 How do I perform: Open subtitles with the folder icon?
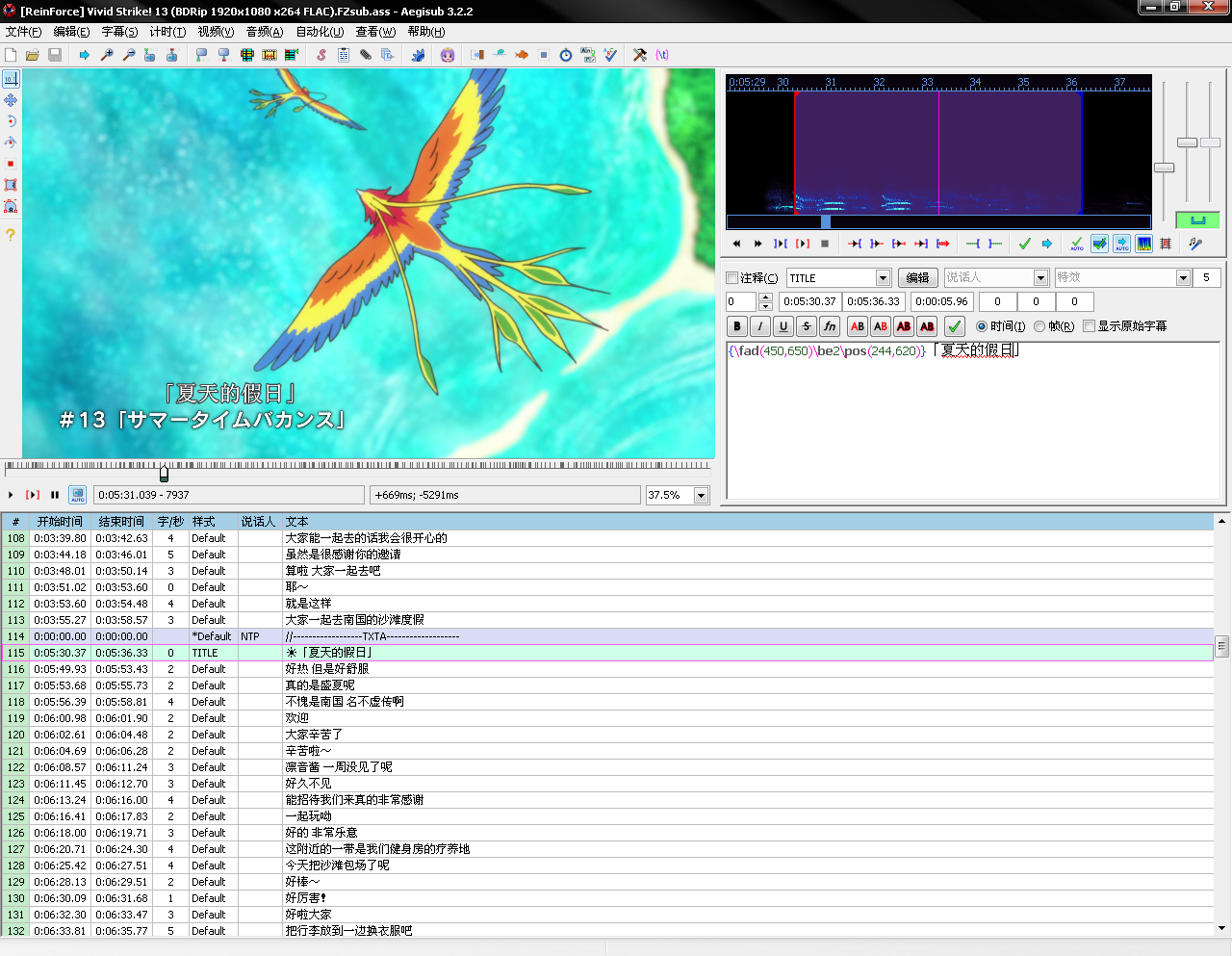(32, 55)
